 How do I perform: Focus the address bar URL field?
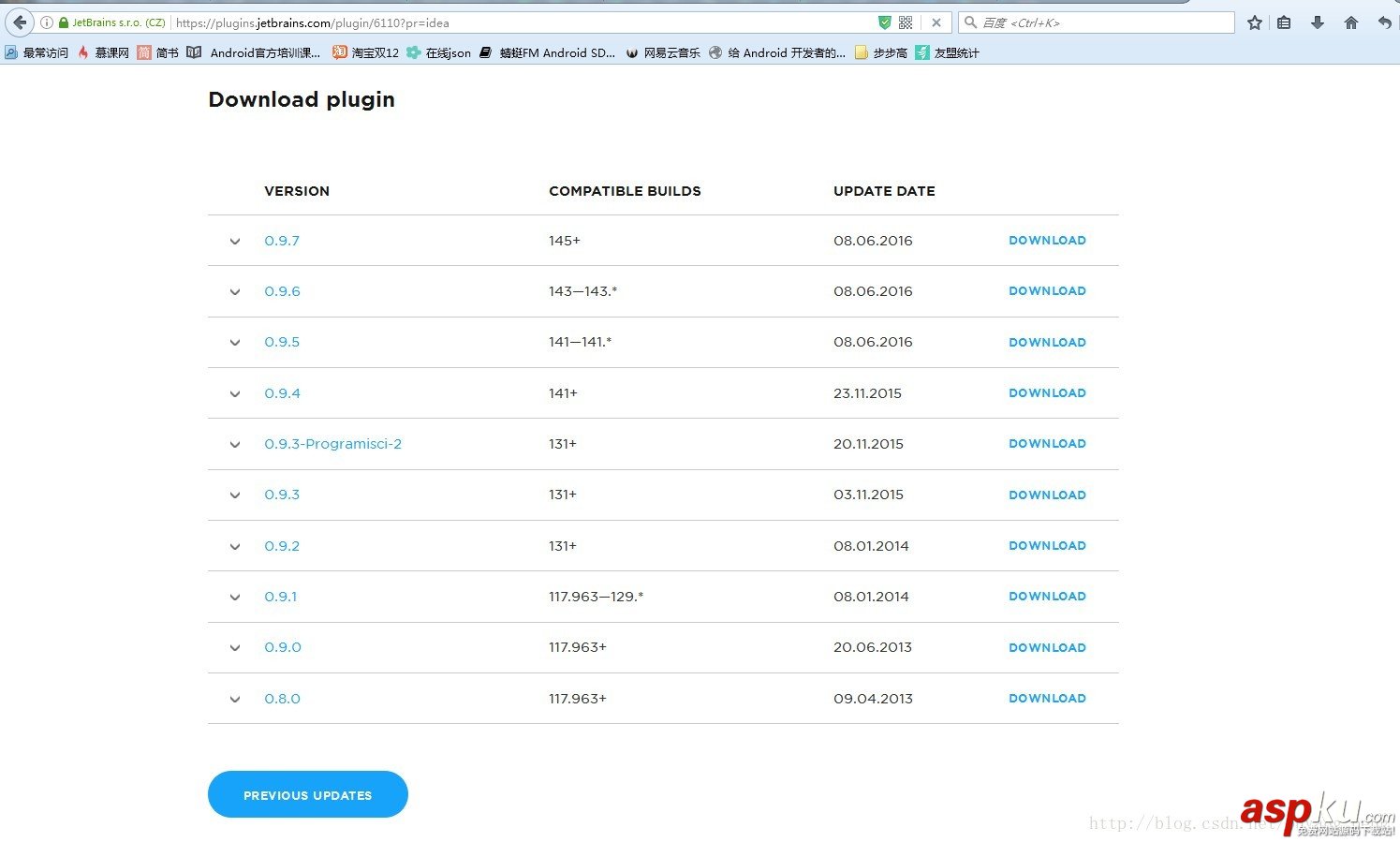[x=522, y=22]
